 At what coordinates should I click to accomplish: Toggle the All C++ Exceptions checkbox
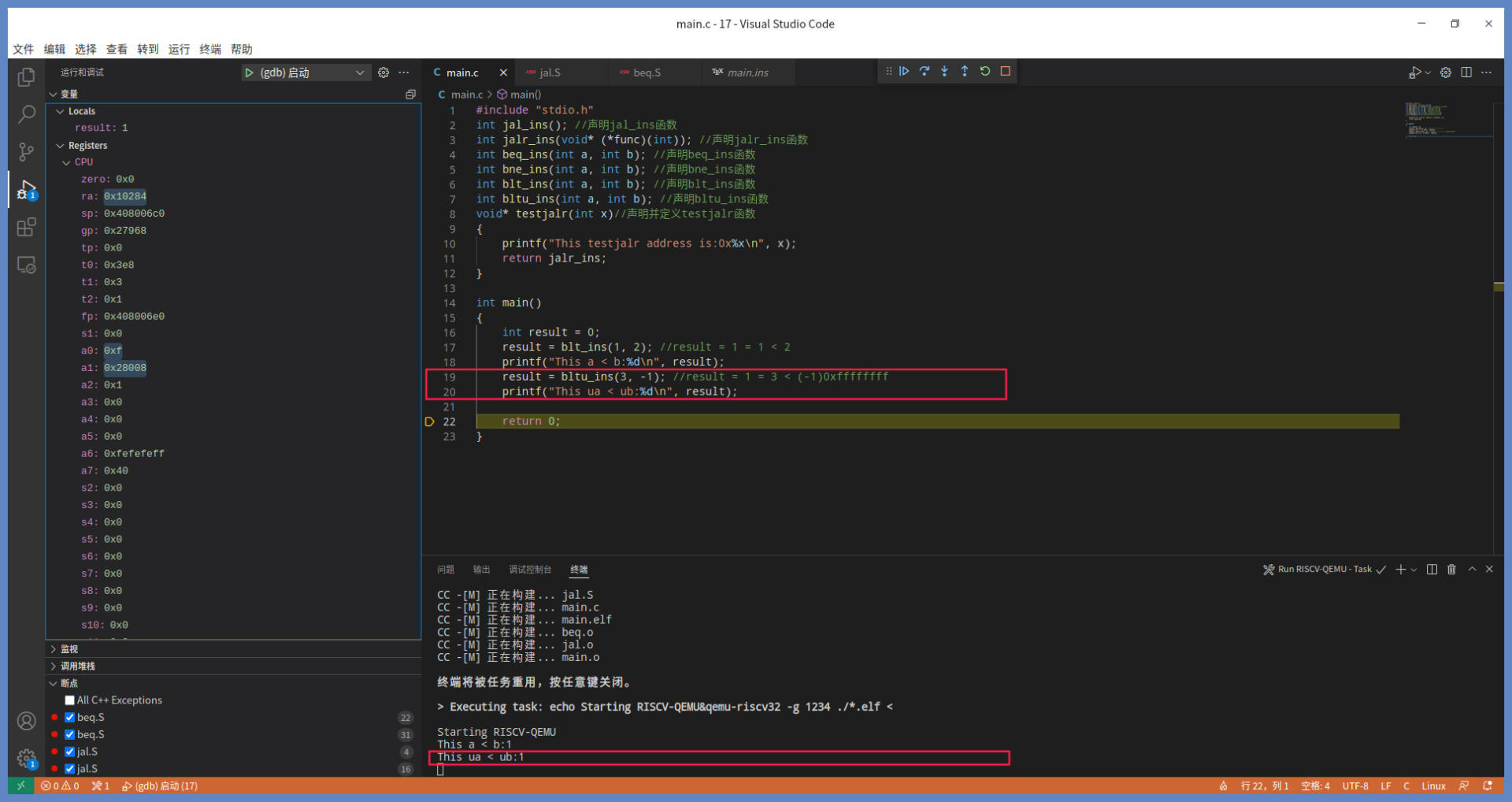[x=70, y=700]
